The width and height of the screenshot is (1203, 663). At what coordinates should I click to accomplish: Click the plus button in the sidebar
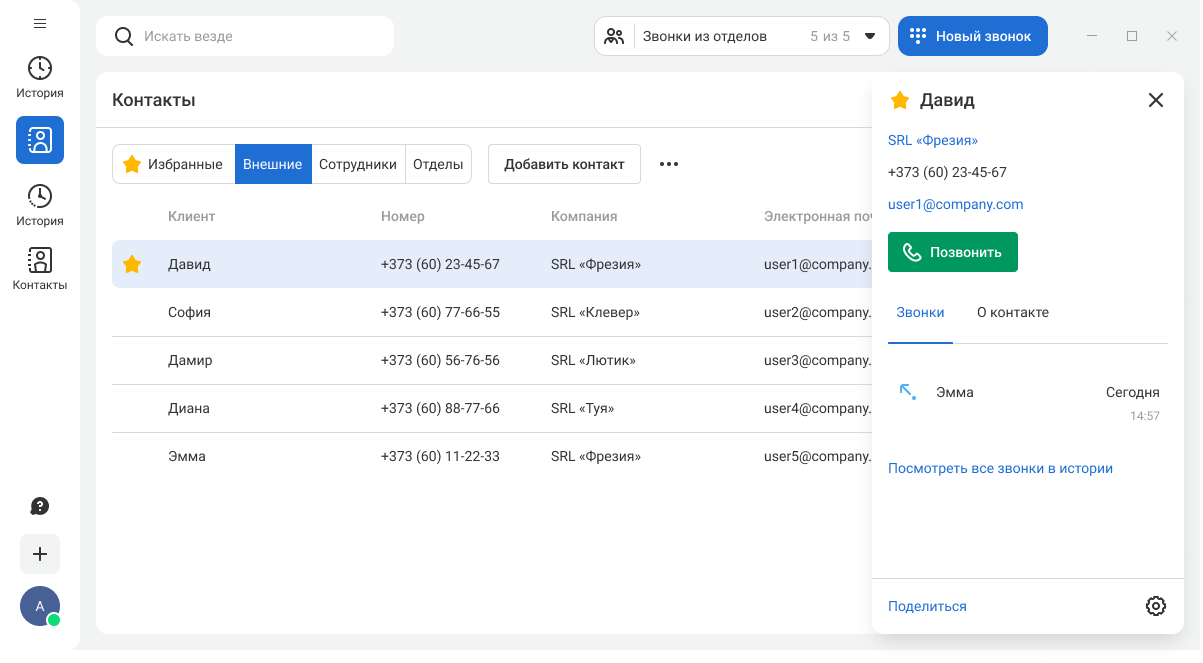click(40, 554)
